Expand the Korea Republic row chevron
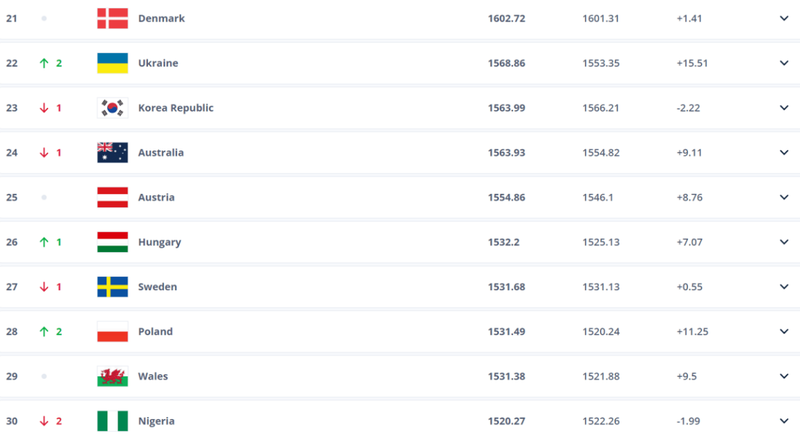This screenshot has width=800, height=436. [x=784, y=108]
